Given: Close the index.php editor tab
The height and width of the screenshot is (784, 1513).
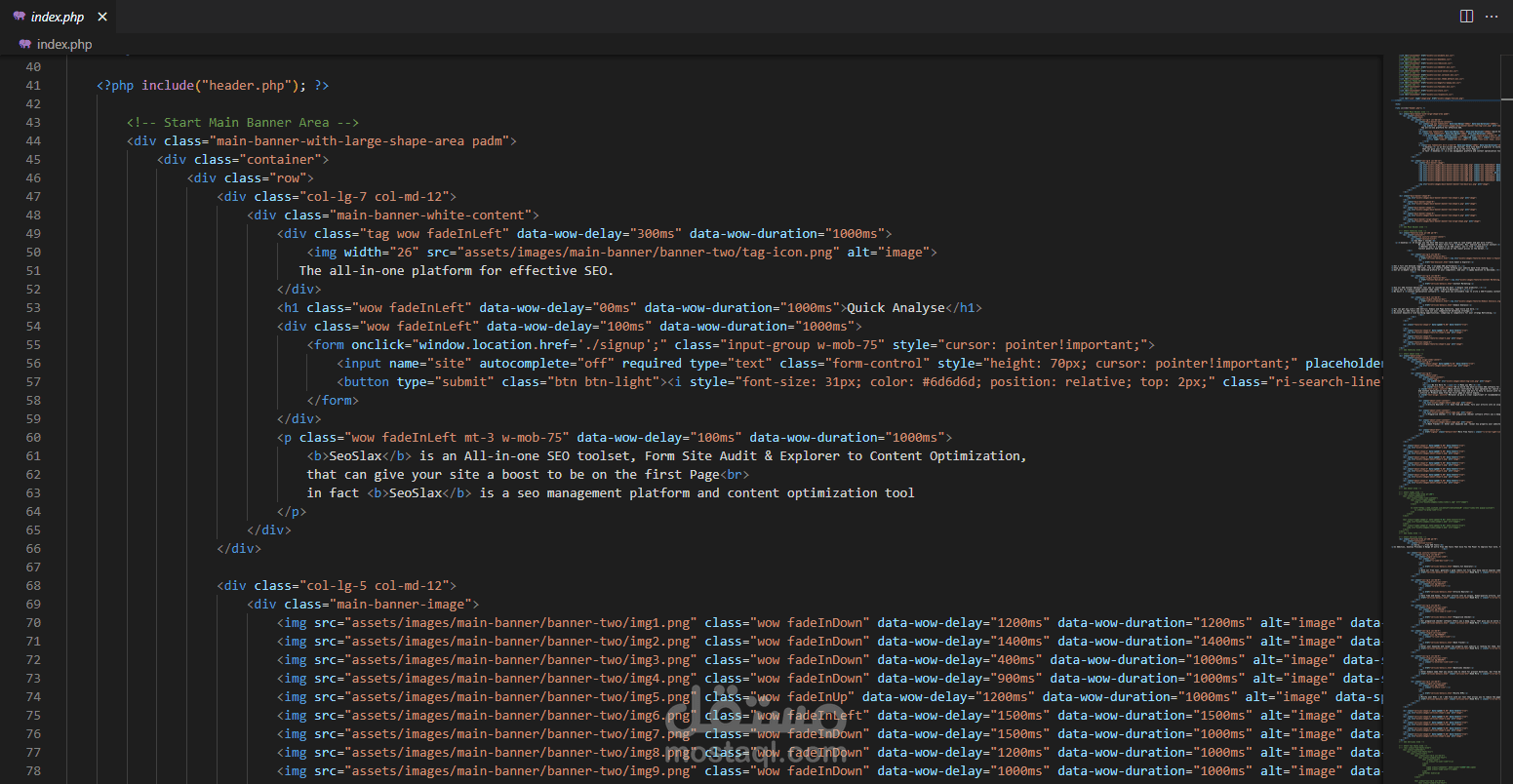Looking at the screenshot, I should click(x=103, y=17).
